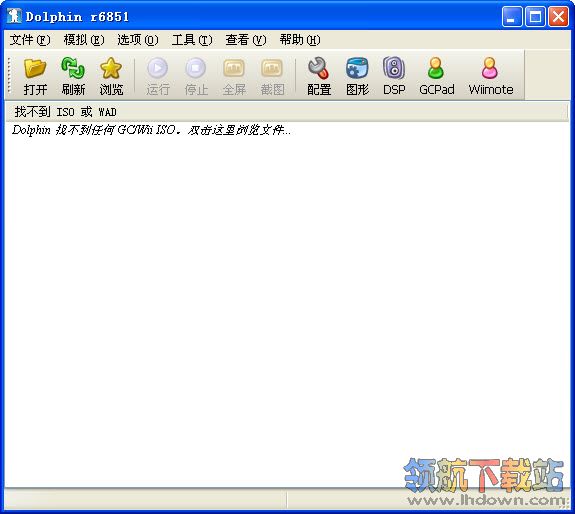Open the File (文件) menu

(30, 40)
